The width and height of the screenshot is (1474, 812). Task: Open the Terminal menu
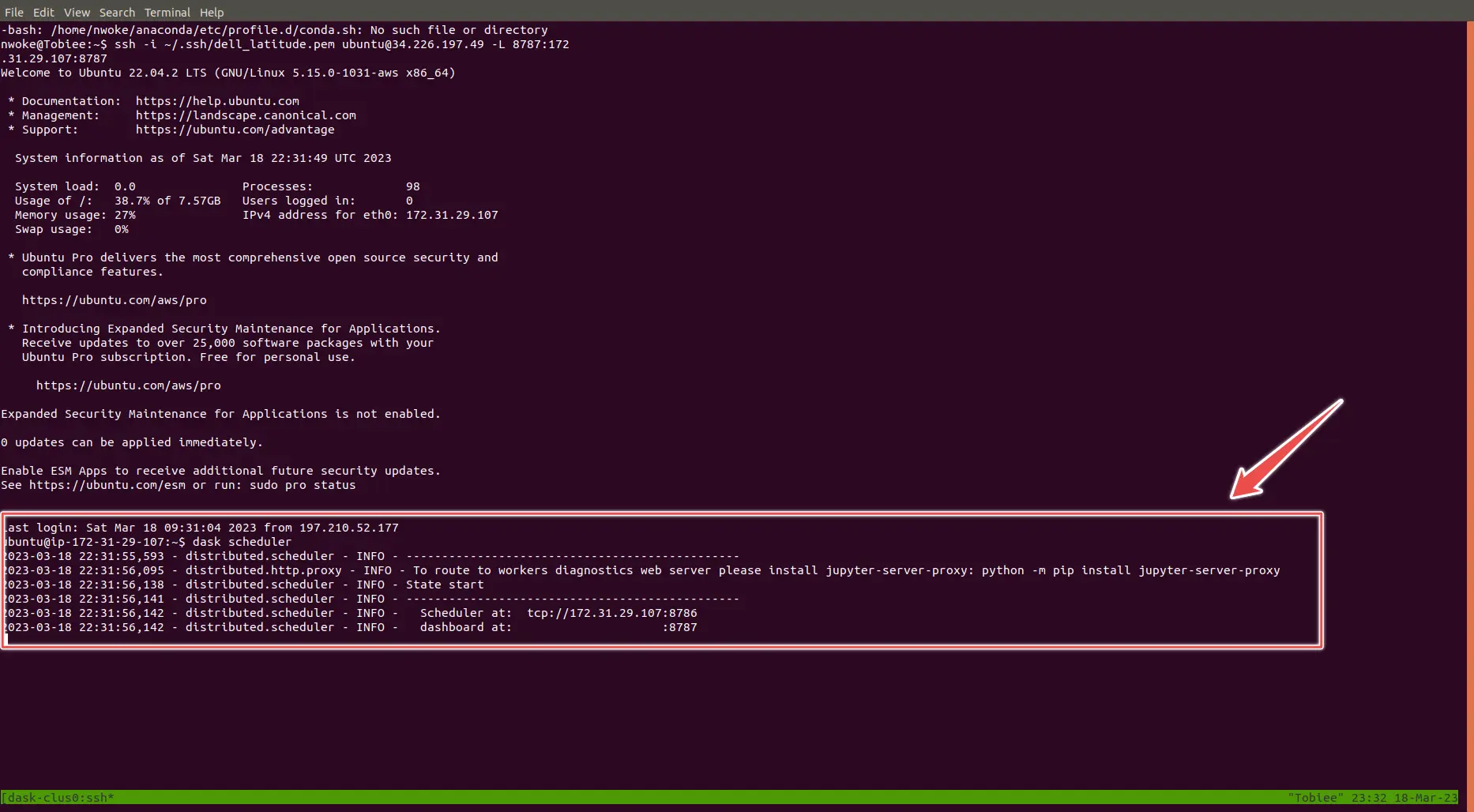pyautogui.click(x=167, y=13)
